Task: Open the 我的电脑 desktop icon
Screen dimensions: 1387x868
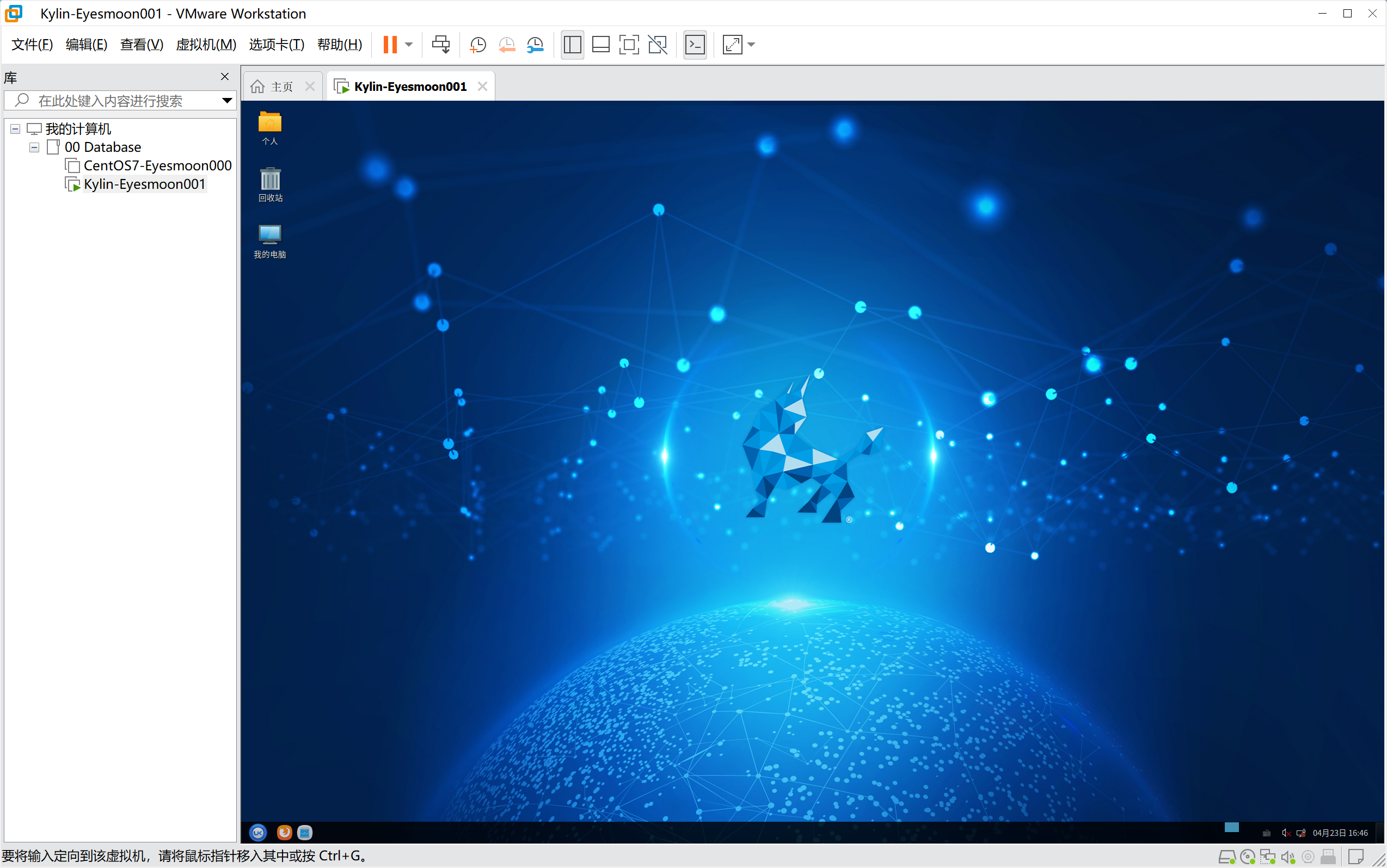Action: [x=270, y=241]
